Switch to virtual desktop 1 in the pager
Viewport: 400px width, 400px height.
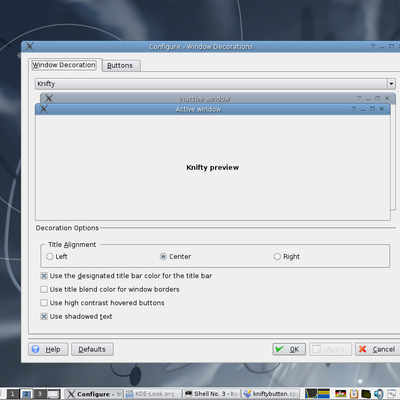click(13, 394)
